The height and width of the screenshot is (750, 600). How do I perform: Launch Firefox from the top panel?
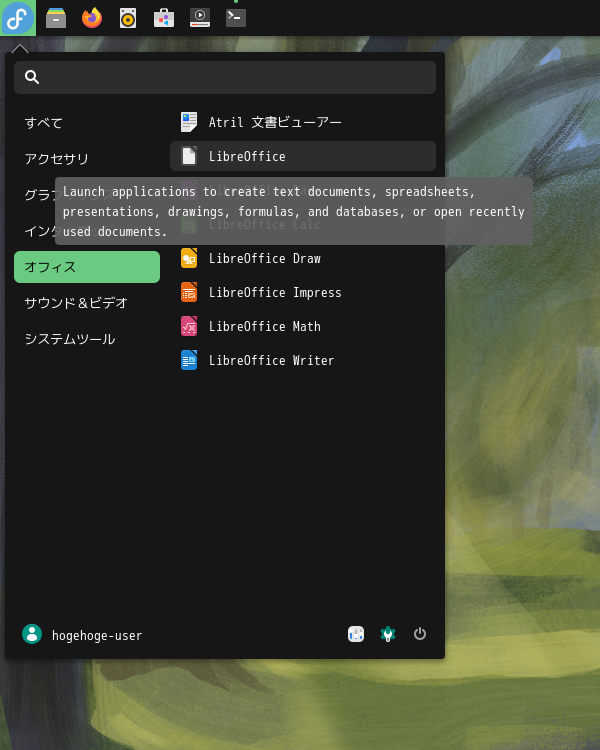pyautogui.click(x=92, y=18)
